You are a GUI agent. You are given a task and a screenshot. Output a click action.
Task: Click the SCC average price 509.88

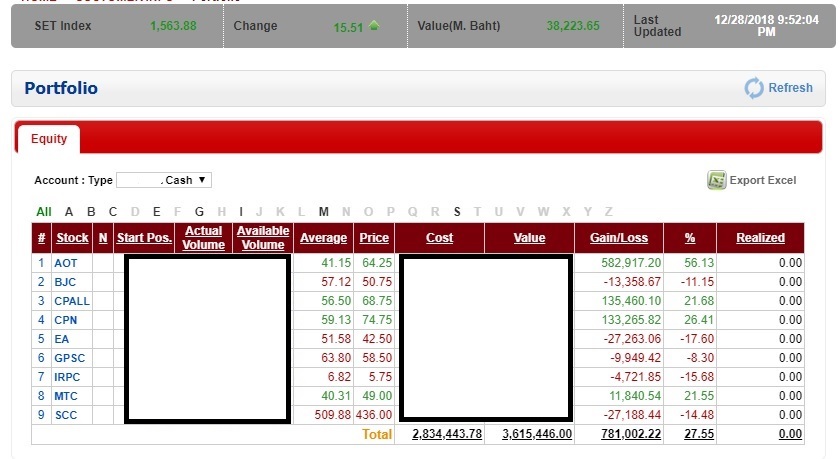tap(333, 415)
